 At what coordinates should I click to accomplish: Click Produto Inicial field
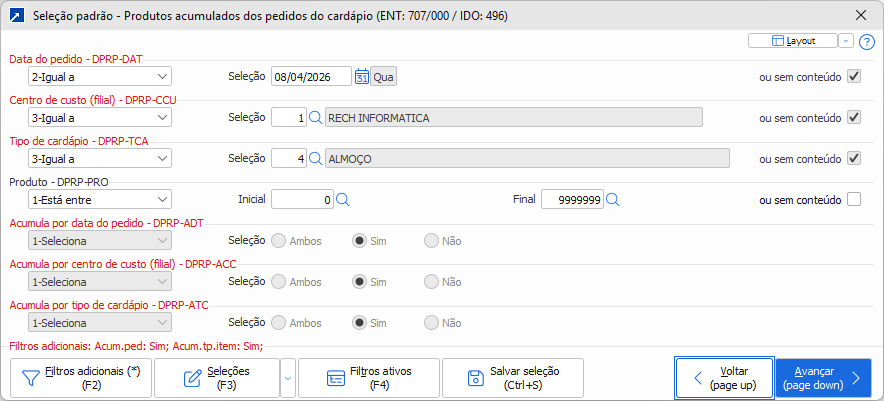click(302, 200)
